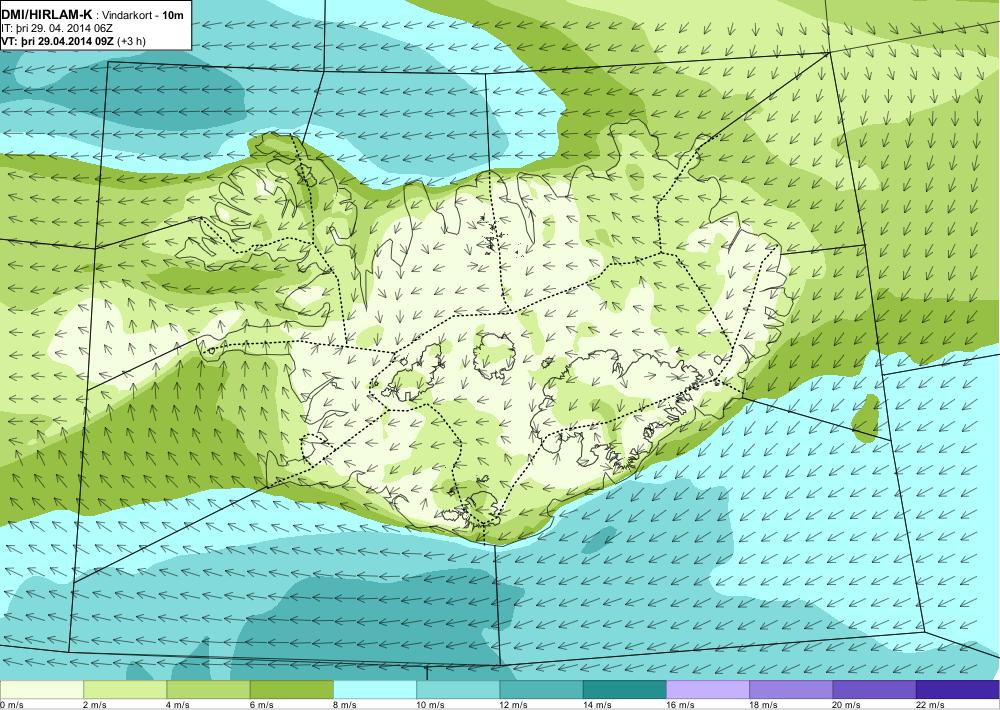
Task: Select the "20 m/s" legend label
Action: click(847, 705)
